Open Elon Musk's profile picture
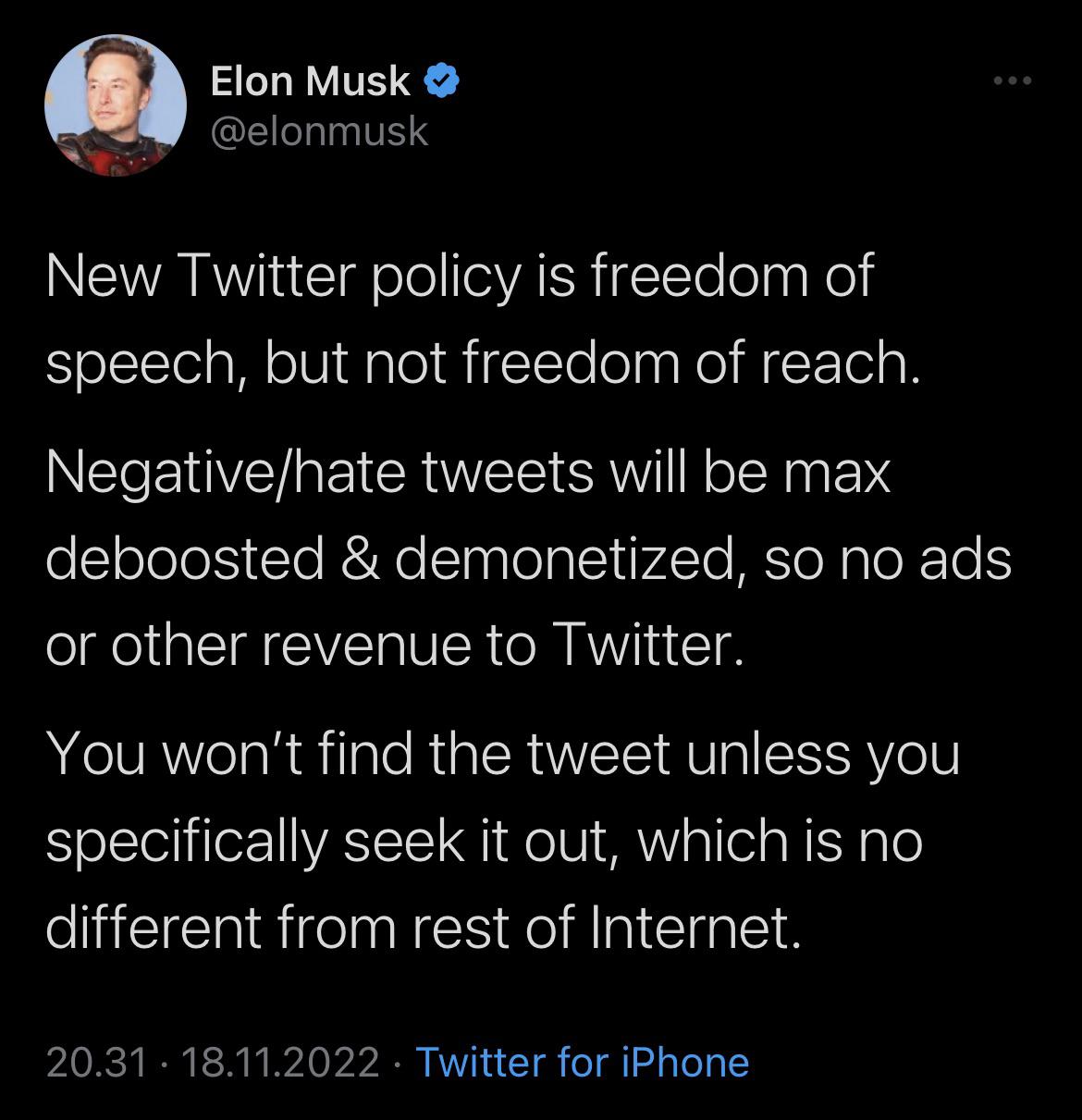 [x=116, y=106]
